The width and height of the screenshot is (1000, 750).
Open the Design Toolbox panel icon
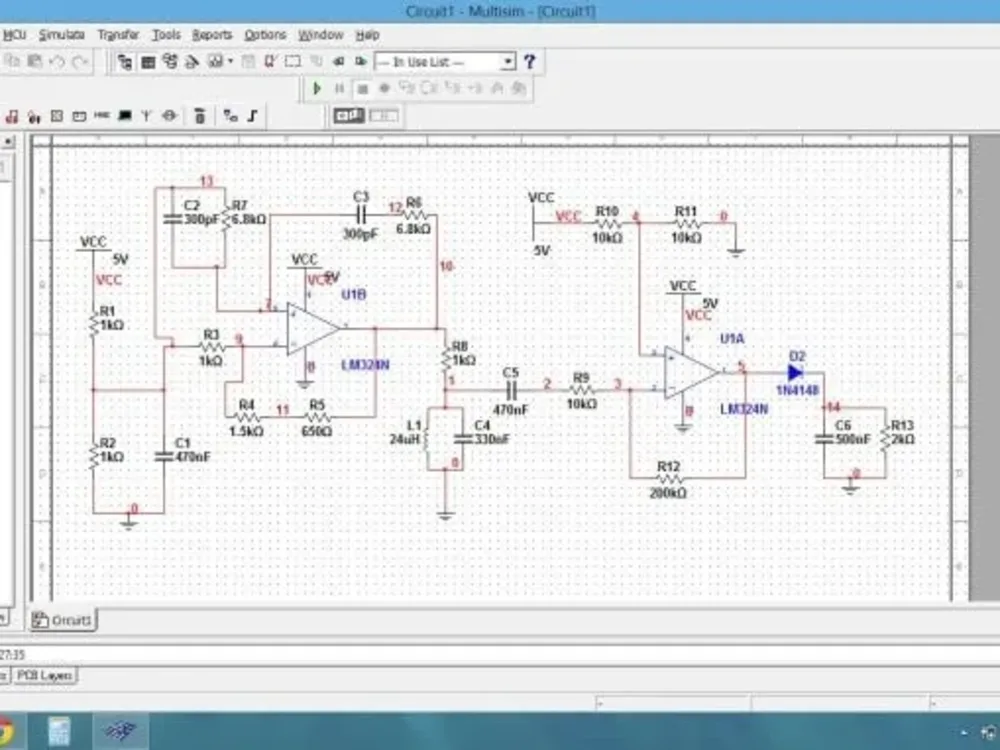coord(125,62)
